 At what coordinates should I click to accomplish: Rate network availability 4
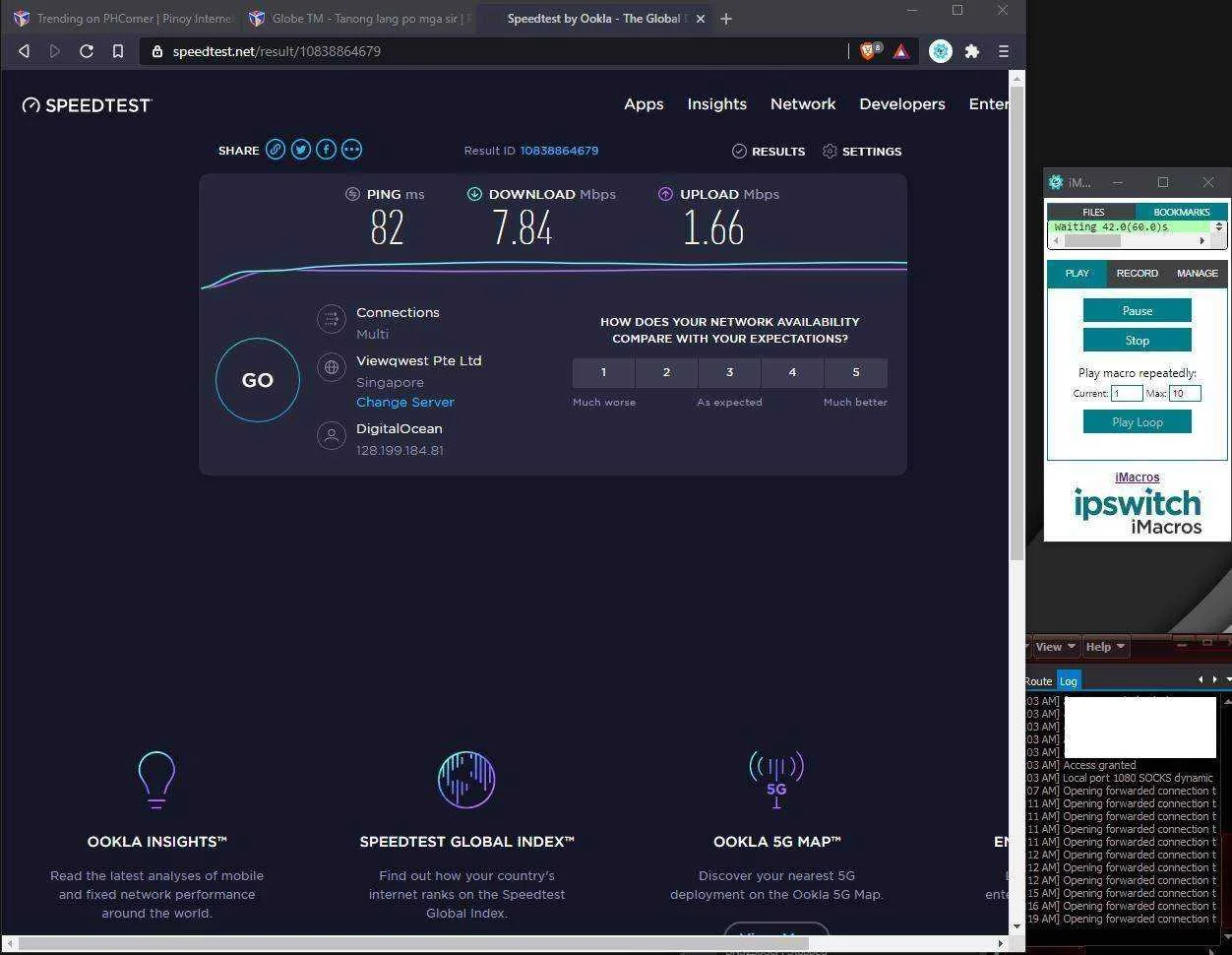click(x=792, y=372)
